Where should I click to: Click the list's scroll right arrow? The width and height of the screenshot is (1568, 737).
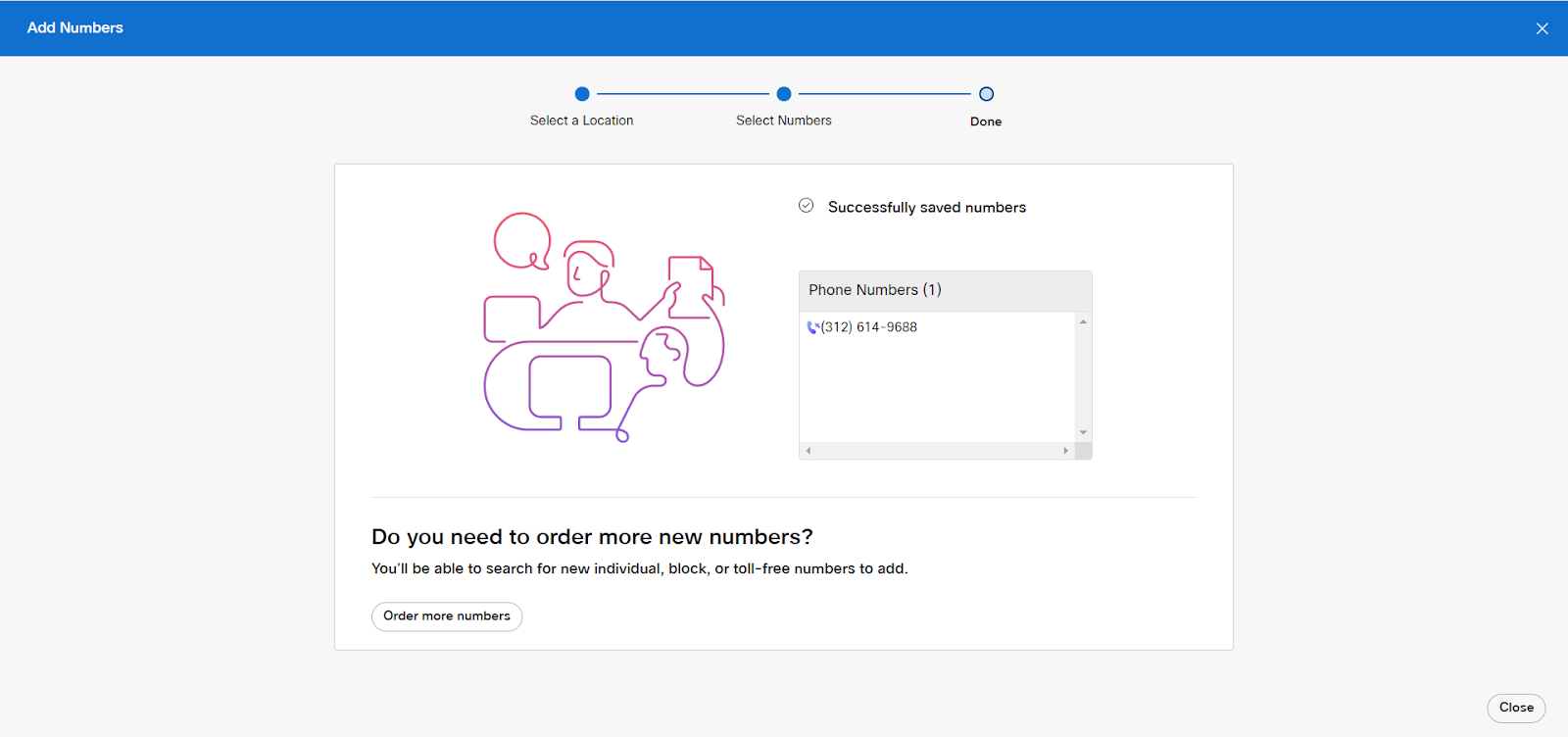(1066, 451)
